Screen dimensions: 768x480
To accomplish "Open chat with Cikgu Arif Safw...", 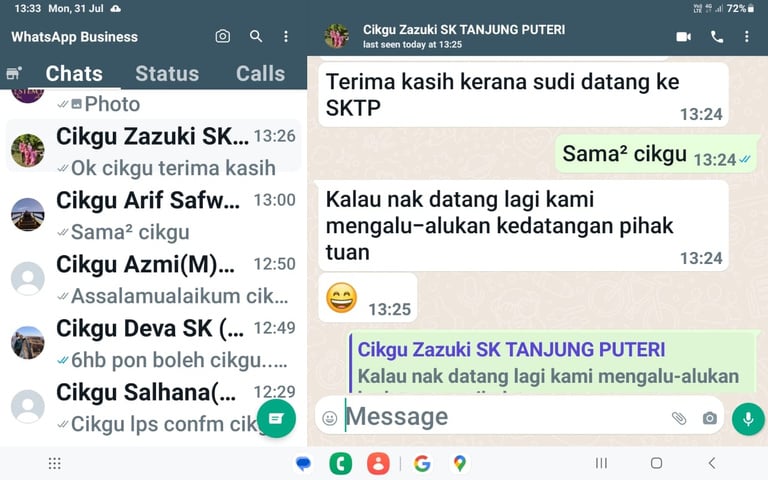I will pos(153,215).
